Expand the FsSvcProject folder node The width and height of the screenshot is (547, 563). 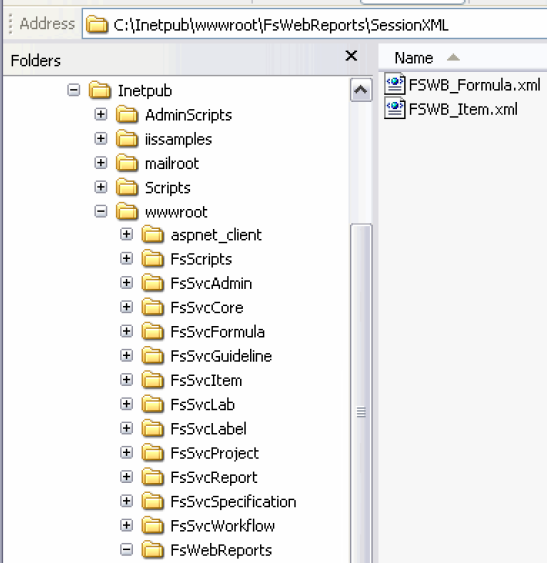126,452
